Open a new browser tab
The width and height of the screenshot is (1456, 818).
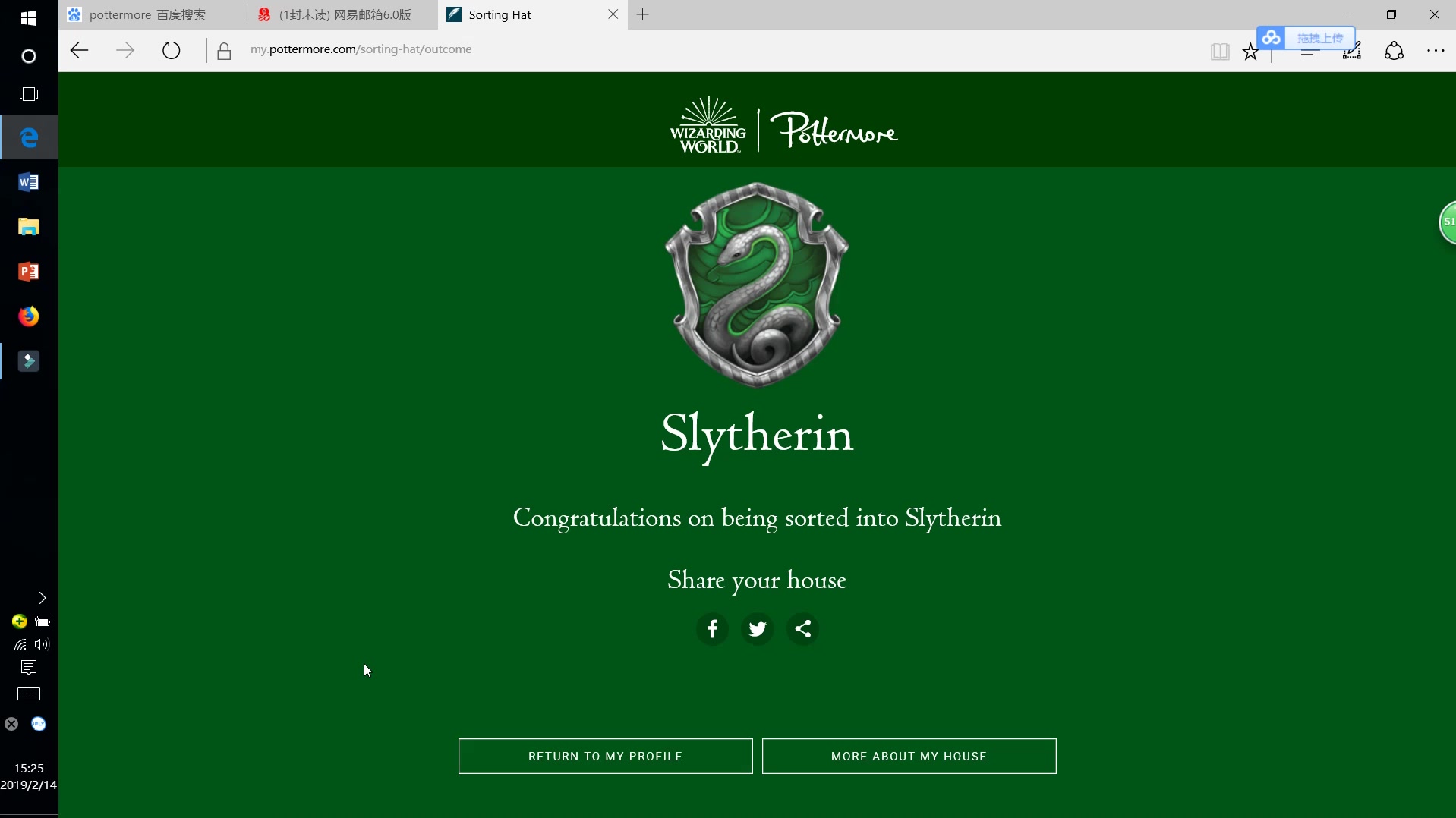pos(643,14)
